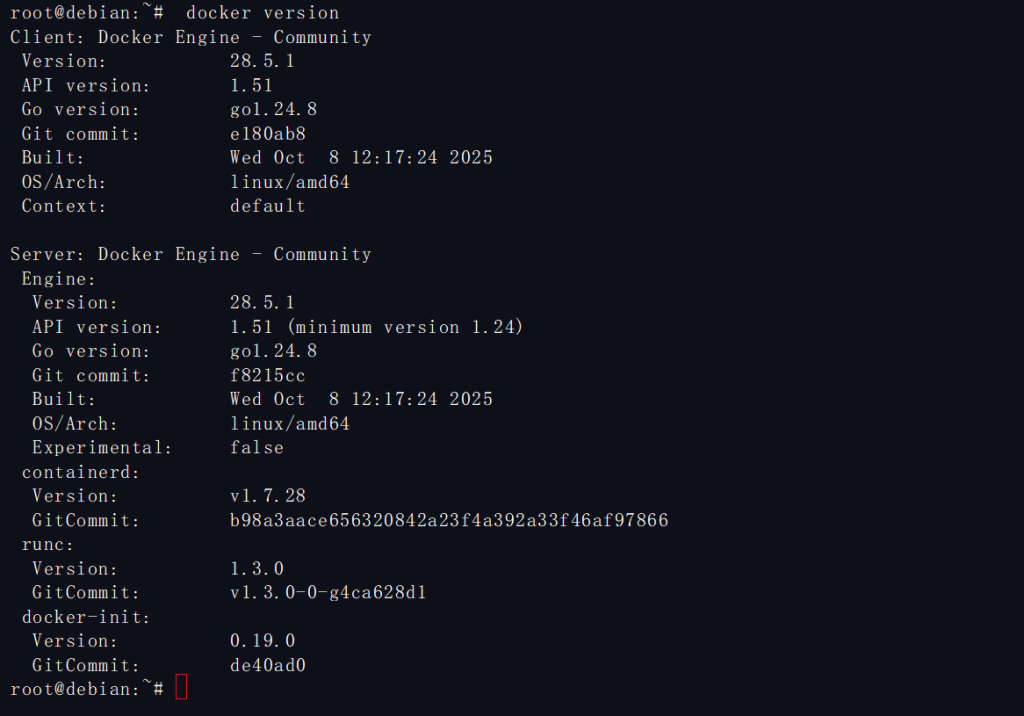Click the 'Experimental:' label
Screen dimensions: 1024x716
(x=102, y=447)
